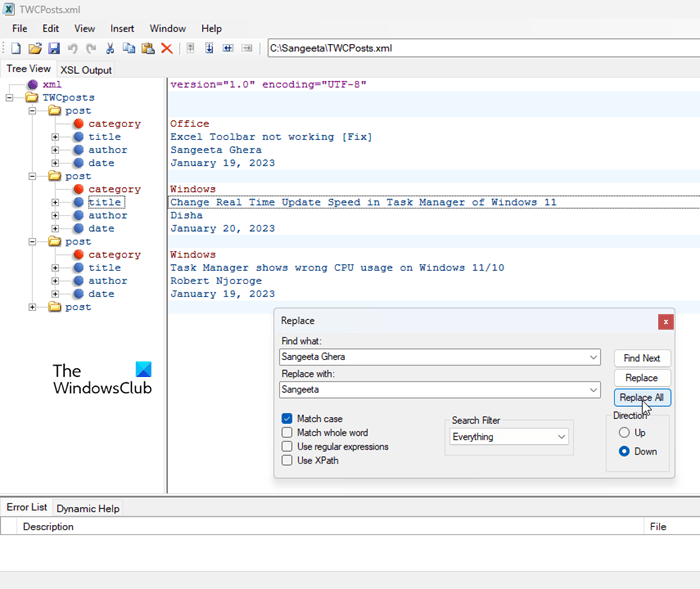Click the File column header in the Error List
700x589 pixels.
[x=672, y=526]
